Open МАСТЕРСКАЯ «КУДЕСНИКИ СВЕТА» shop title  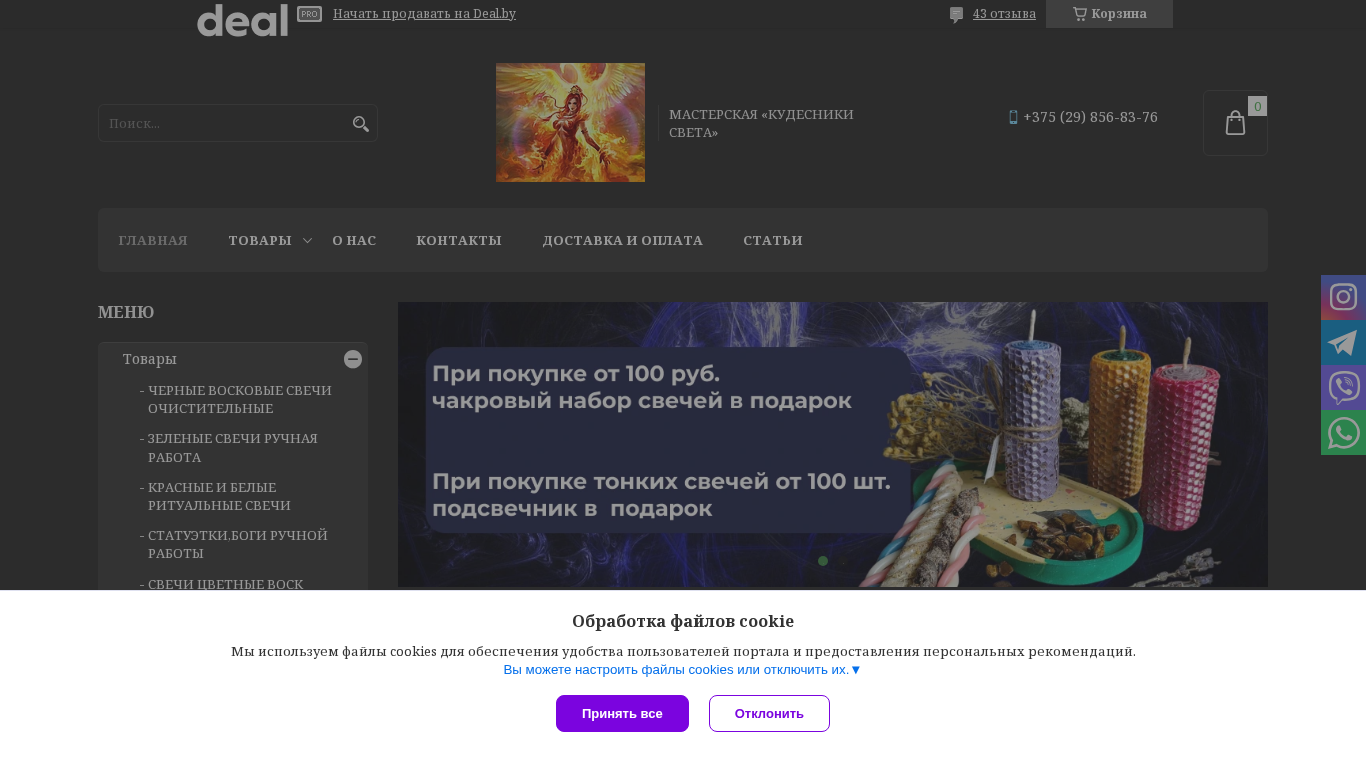pos(761,123)
